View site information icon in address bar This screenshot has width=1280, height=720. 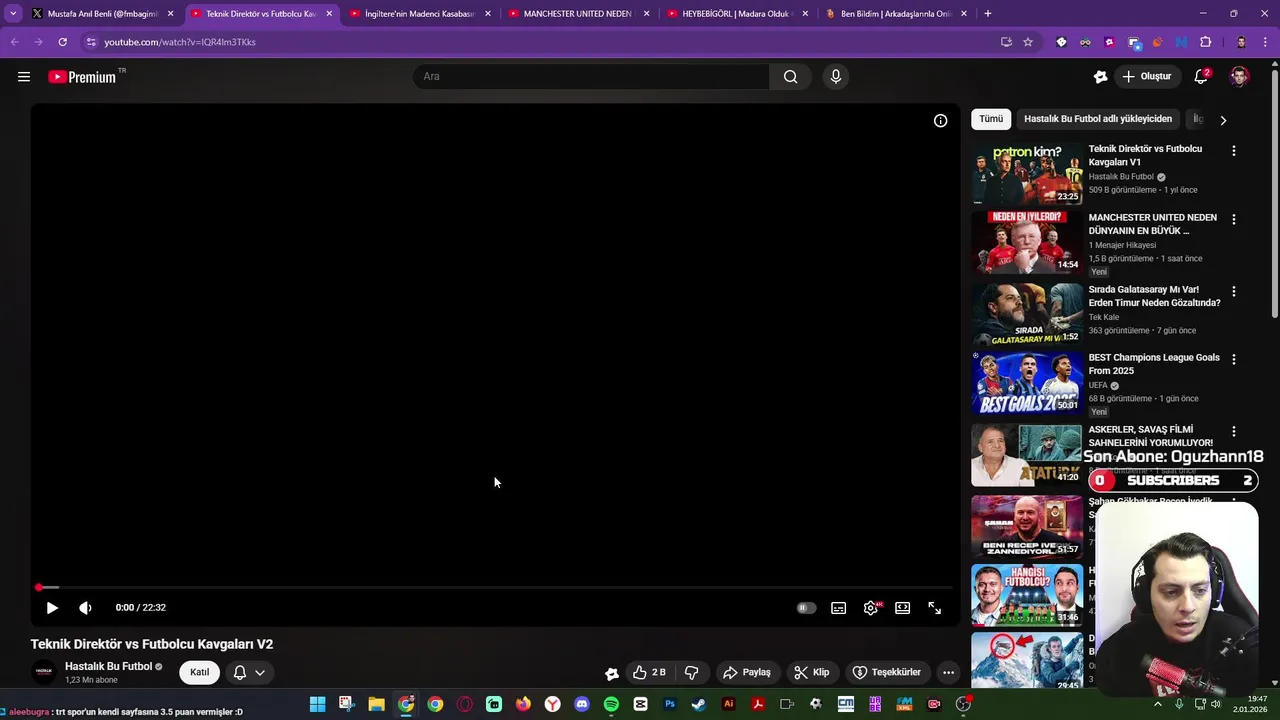[90, 42]
